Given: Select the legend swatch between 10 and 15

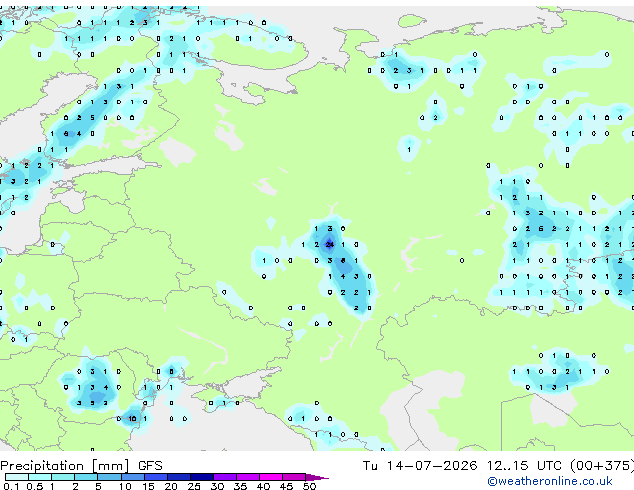Looking at the screenshot, I should (x=133, y=477).
